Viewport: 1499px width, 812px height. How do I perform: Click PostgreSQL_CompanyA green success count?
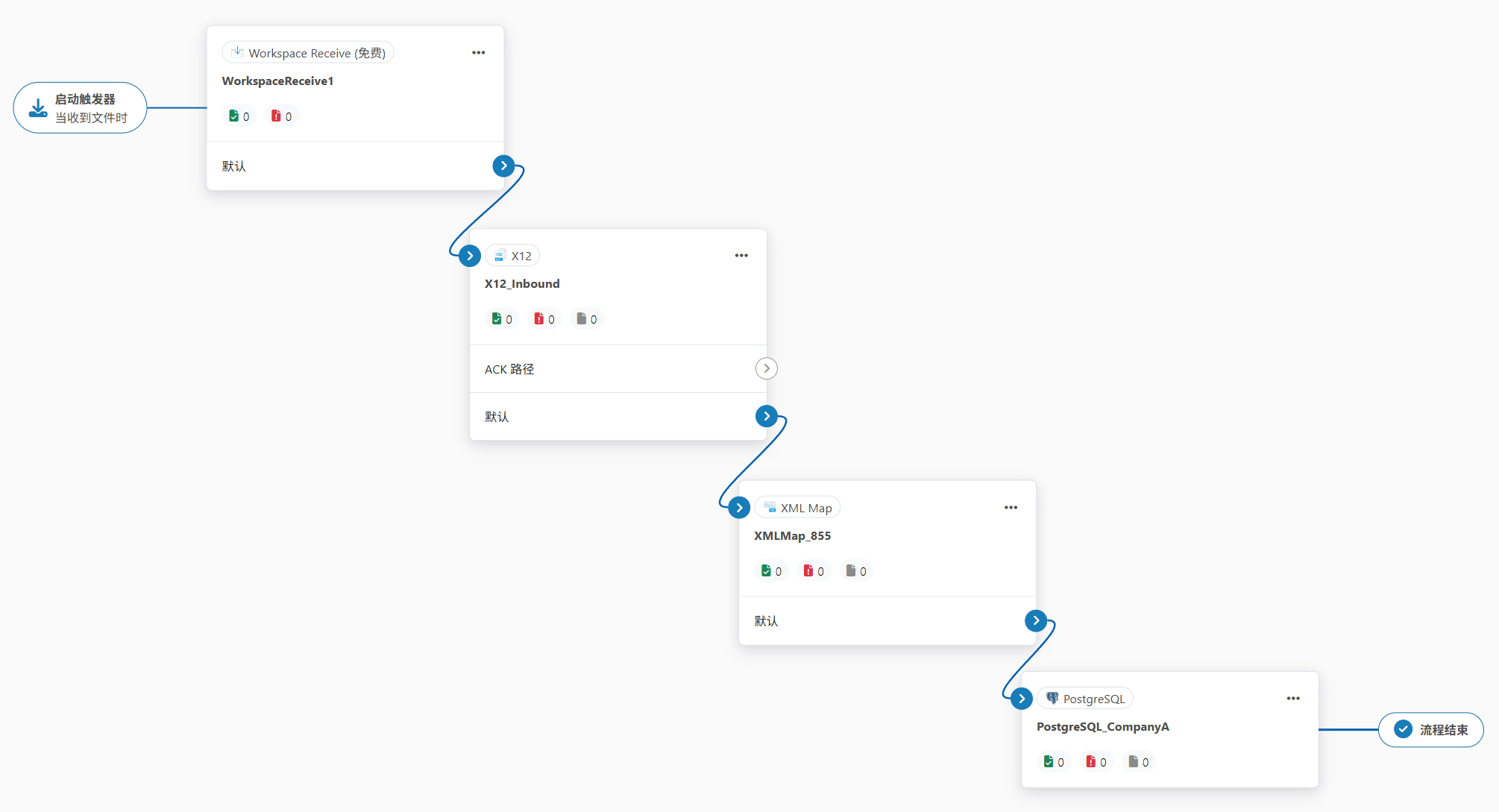[x=1054, y=762]
